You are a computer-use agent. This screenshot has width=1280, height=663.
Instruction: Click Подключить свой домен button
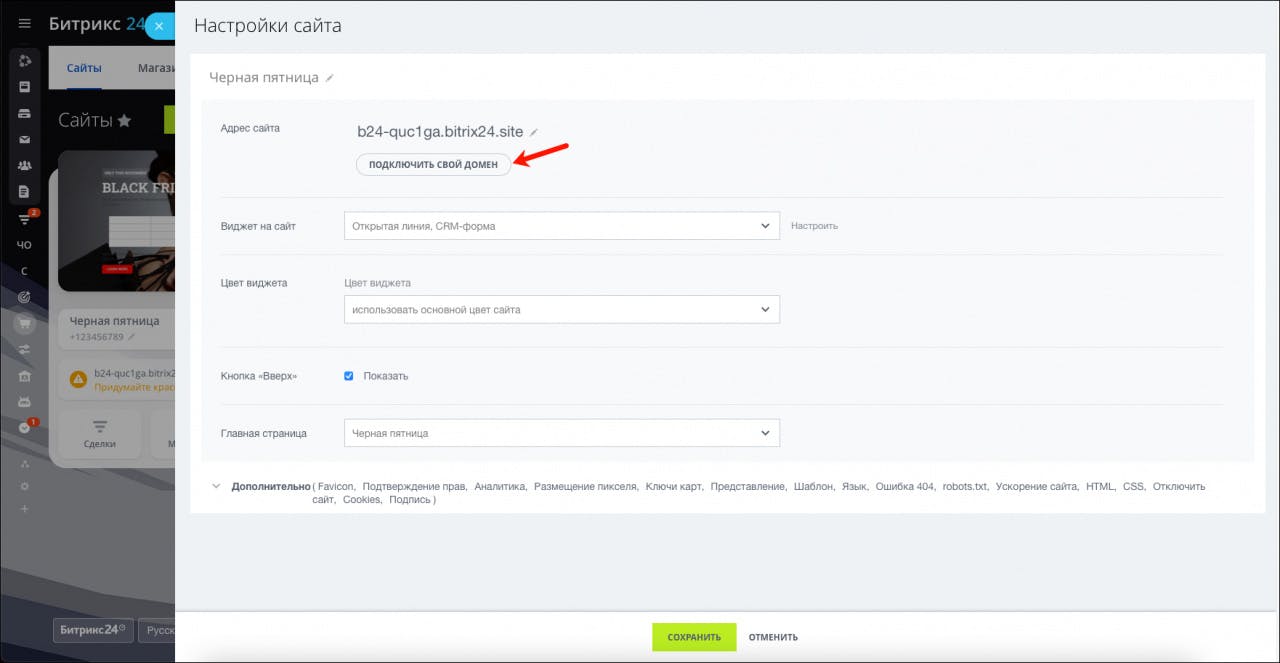point(433,165)
